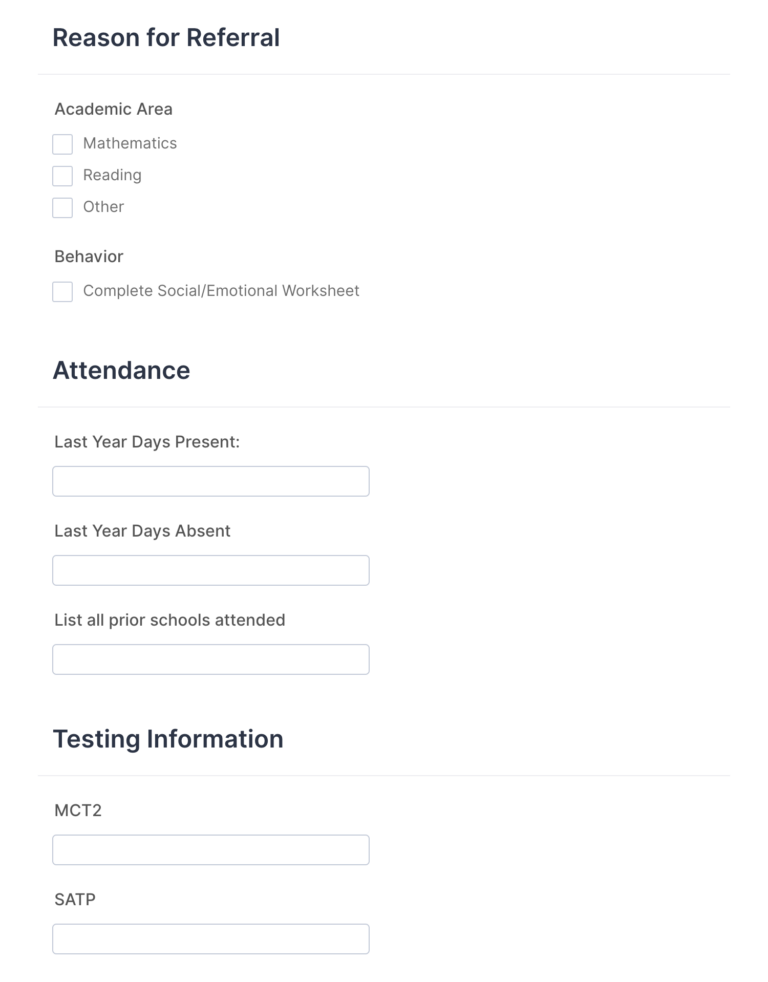Click the Testing Information heading
Screen dimensions: 768x982
coord(168,739)
